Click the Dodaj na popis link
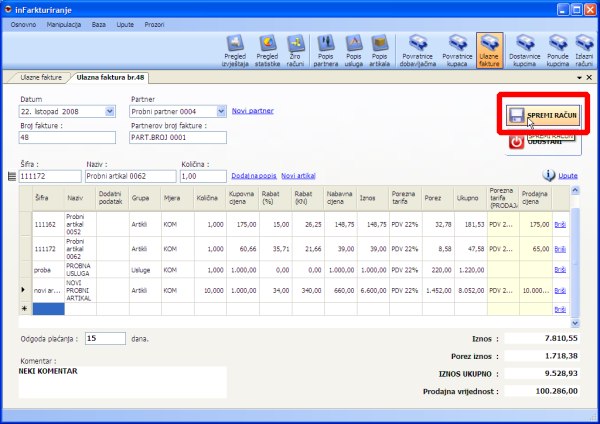Image resolution: width=600 pixels, height=424 pixels. 254,175
